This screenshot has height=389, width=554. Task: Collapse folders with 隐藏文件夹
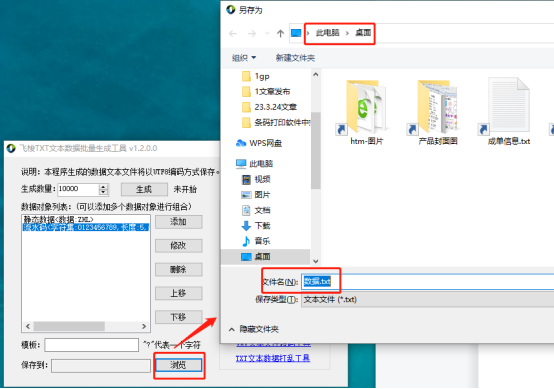[x=254, y=329]
